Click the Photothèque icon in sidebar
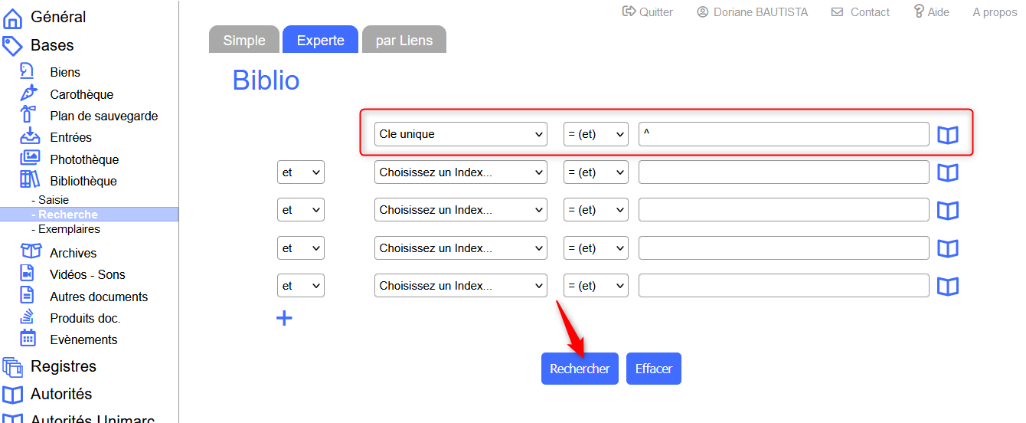The height and width of the screenshot is (423, 1026). (x=30, y=159)
